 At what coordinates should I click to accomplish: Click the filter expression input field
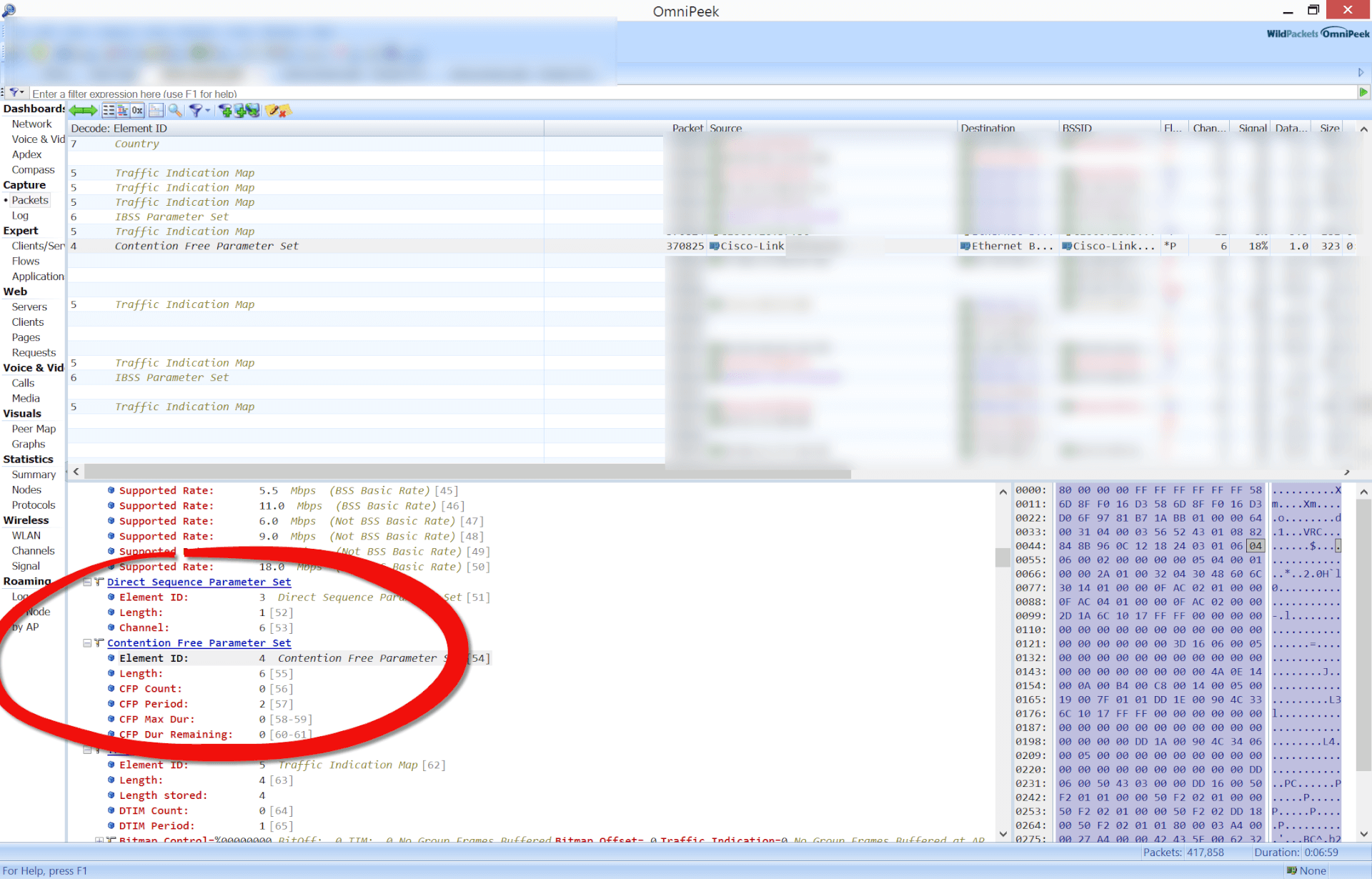[x=694, y=93]
